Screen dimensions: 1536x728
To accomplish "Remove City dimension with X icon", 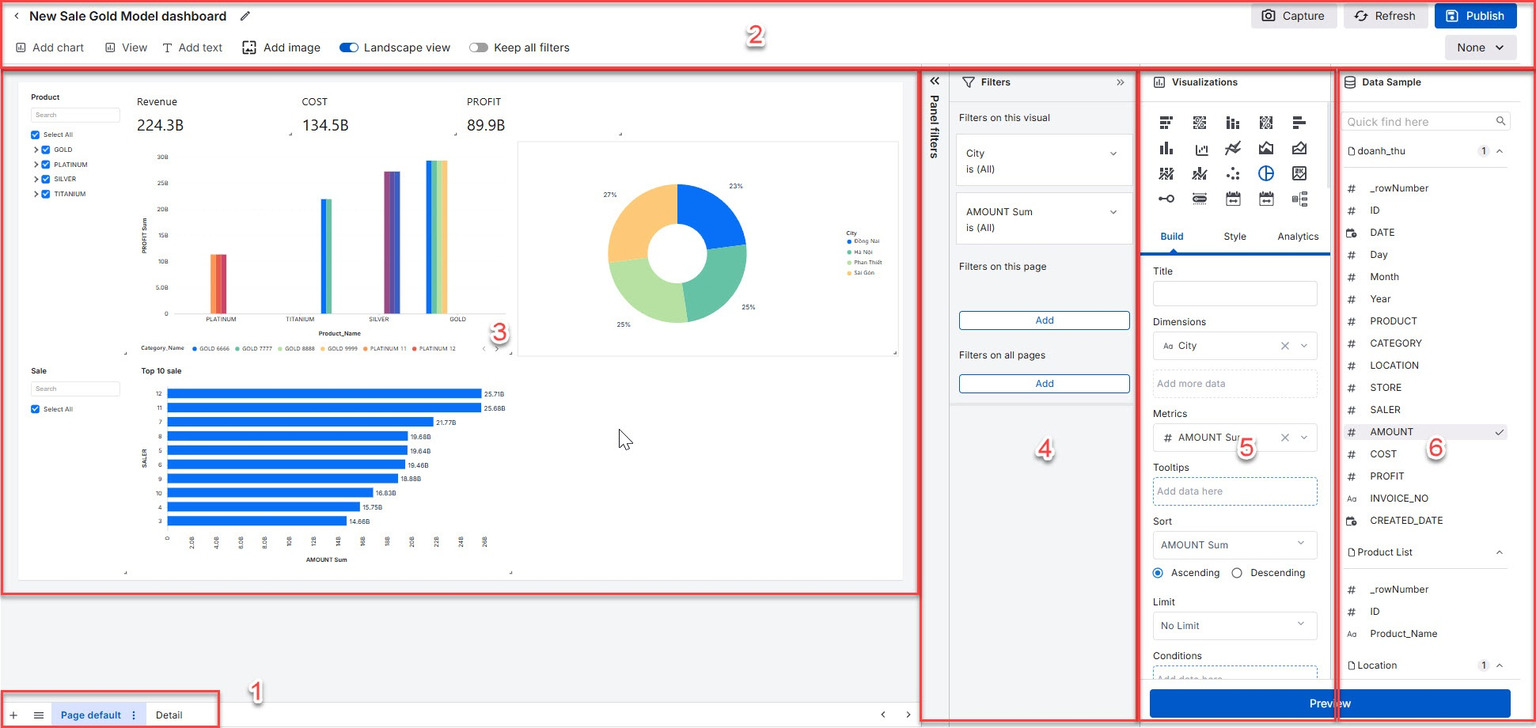I will tap(1285, 346).
